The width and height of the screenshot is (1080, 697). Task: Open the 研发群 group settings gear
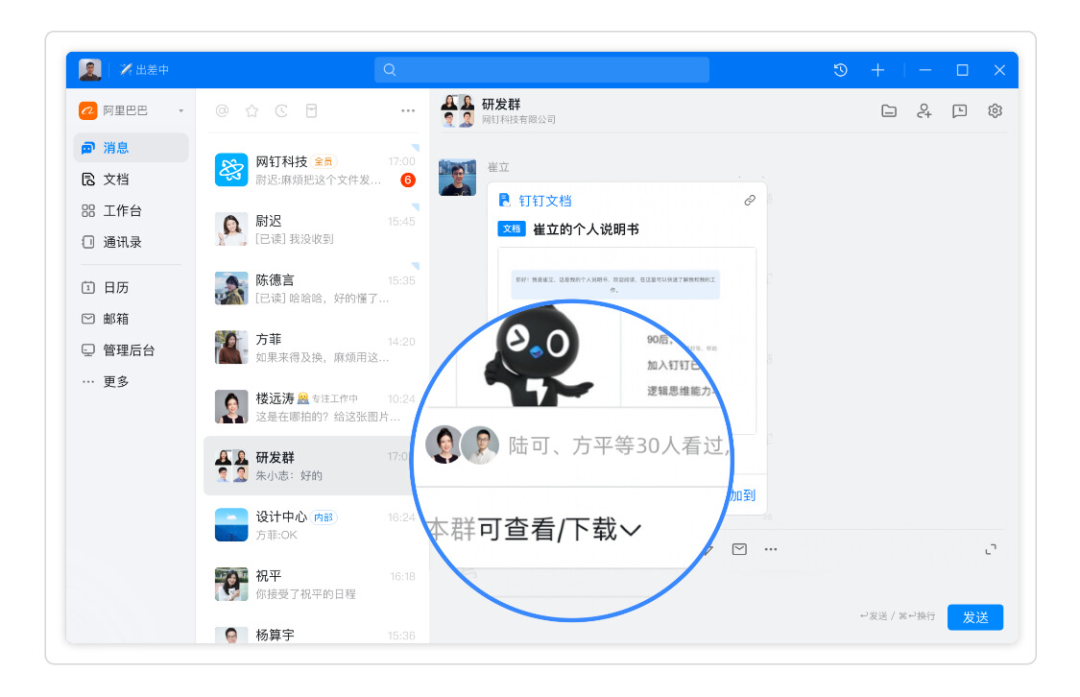coord(995,111)
